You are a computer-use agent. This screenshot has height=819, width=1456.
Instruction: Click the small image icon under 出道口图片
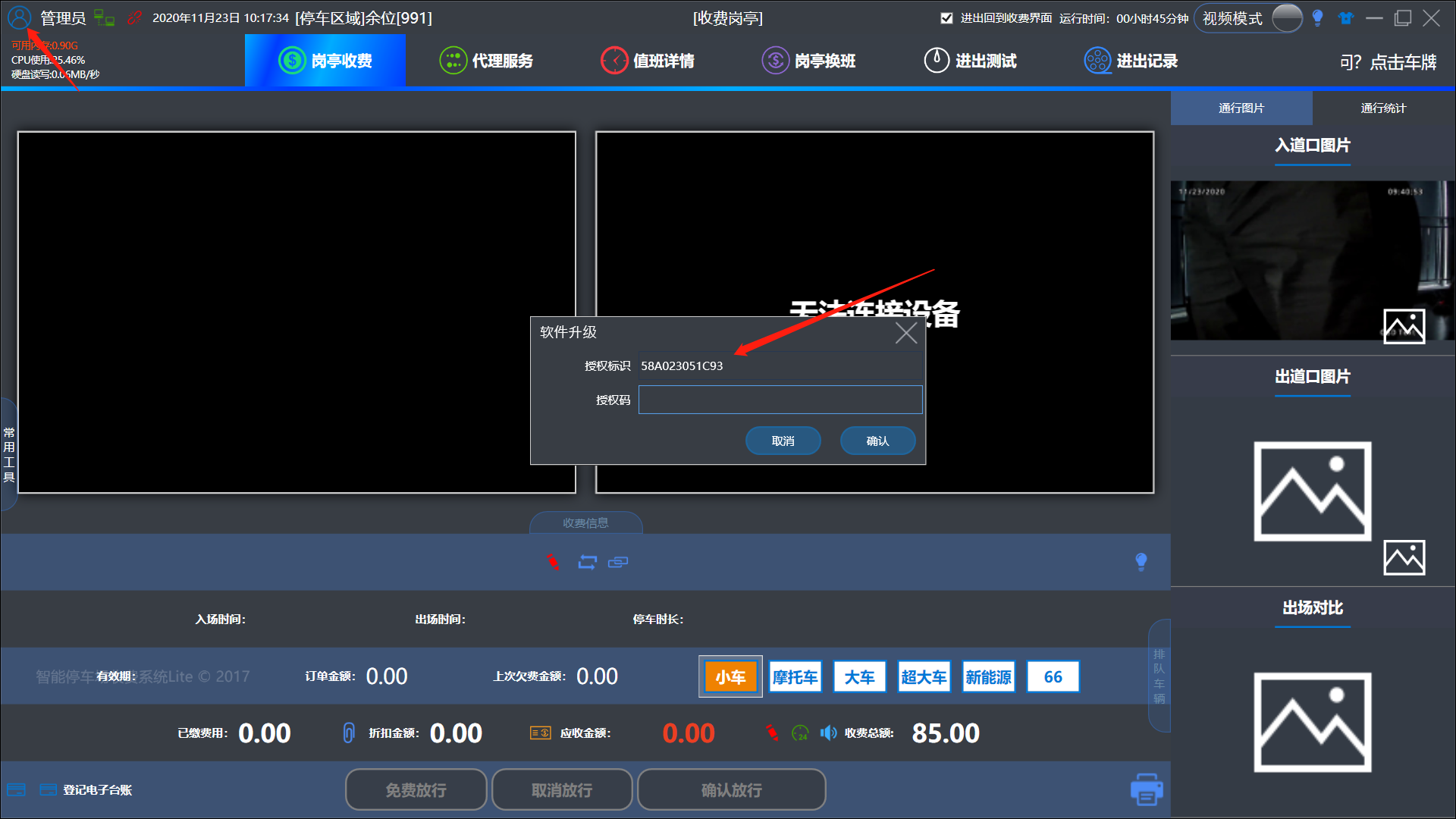tap(1404, 557)
